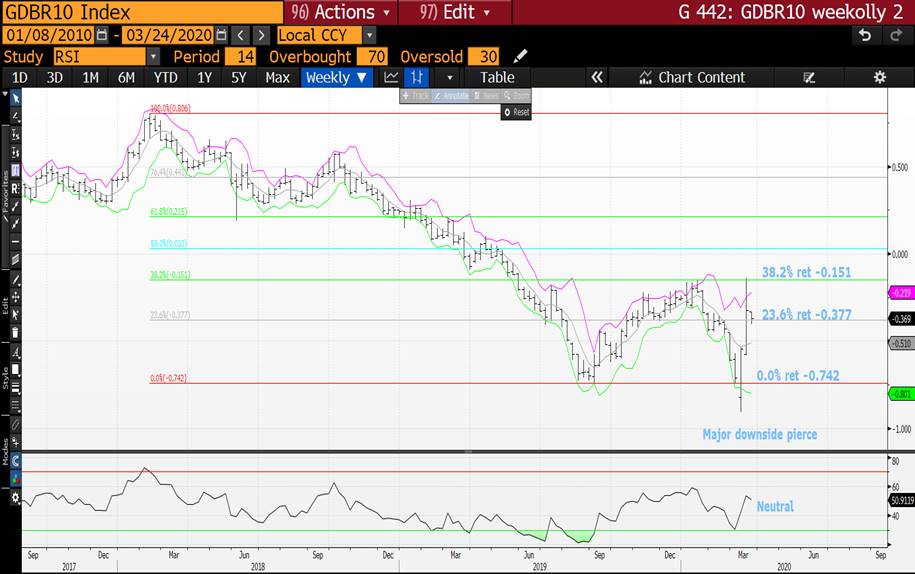This screenshot has width=915, height=574.
Task: Select the 1Y time range
Action: (x=204, y=77)
